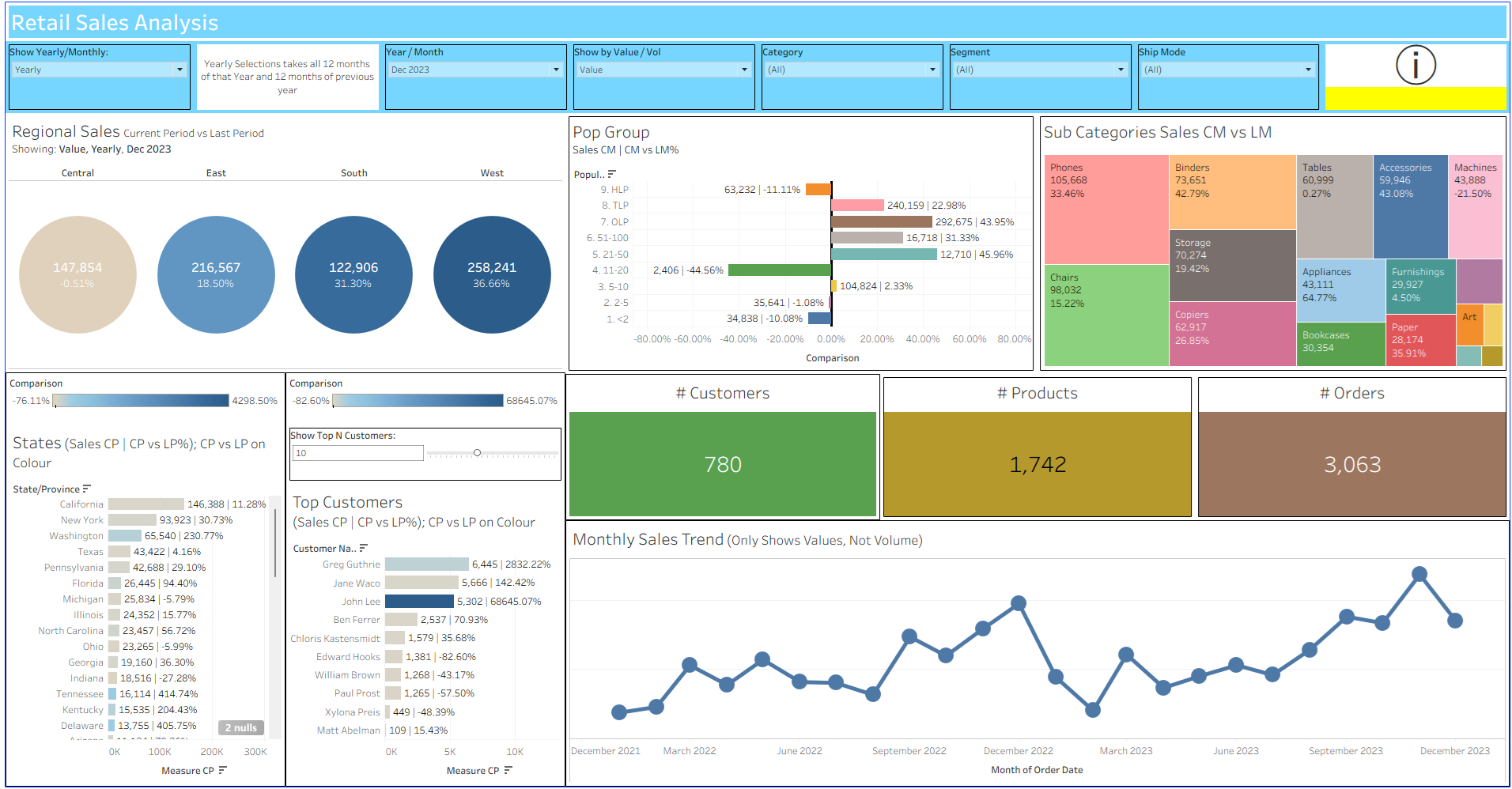Expand the Show by Value/Vol dropdown
Viewport: 1512px width, 789px height.
pos(744,70)
